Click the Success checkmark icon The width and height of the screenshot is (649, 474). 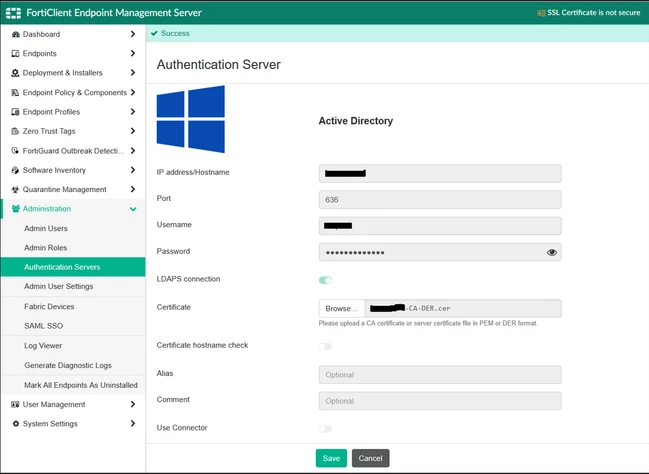click(154, 33)
